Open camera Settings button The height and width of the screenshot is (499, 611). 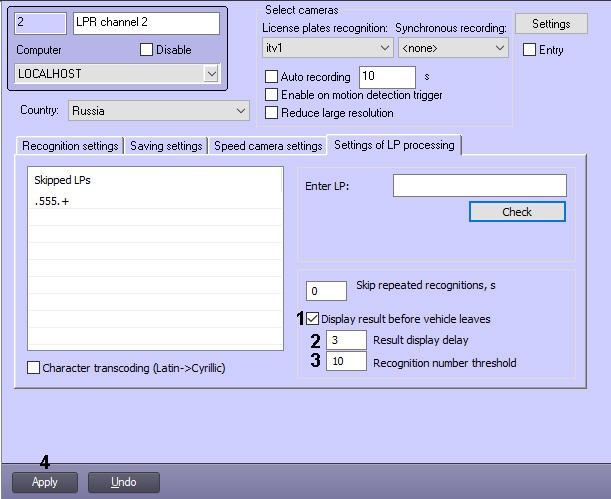coord(551,24)
